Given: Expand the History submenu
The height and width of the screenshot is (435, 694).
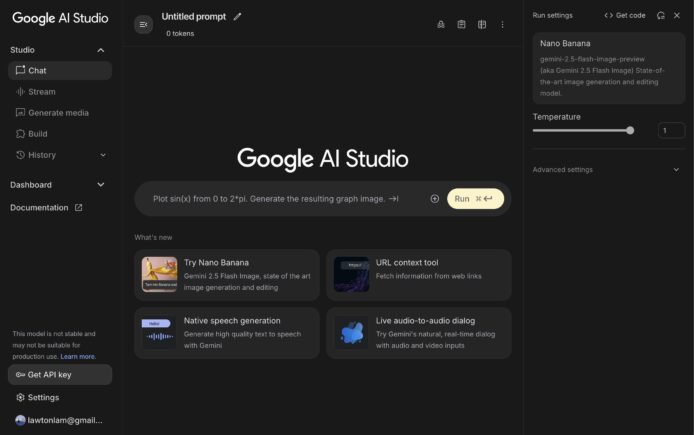Looking at the screenshot, I should 103,155.
